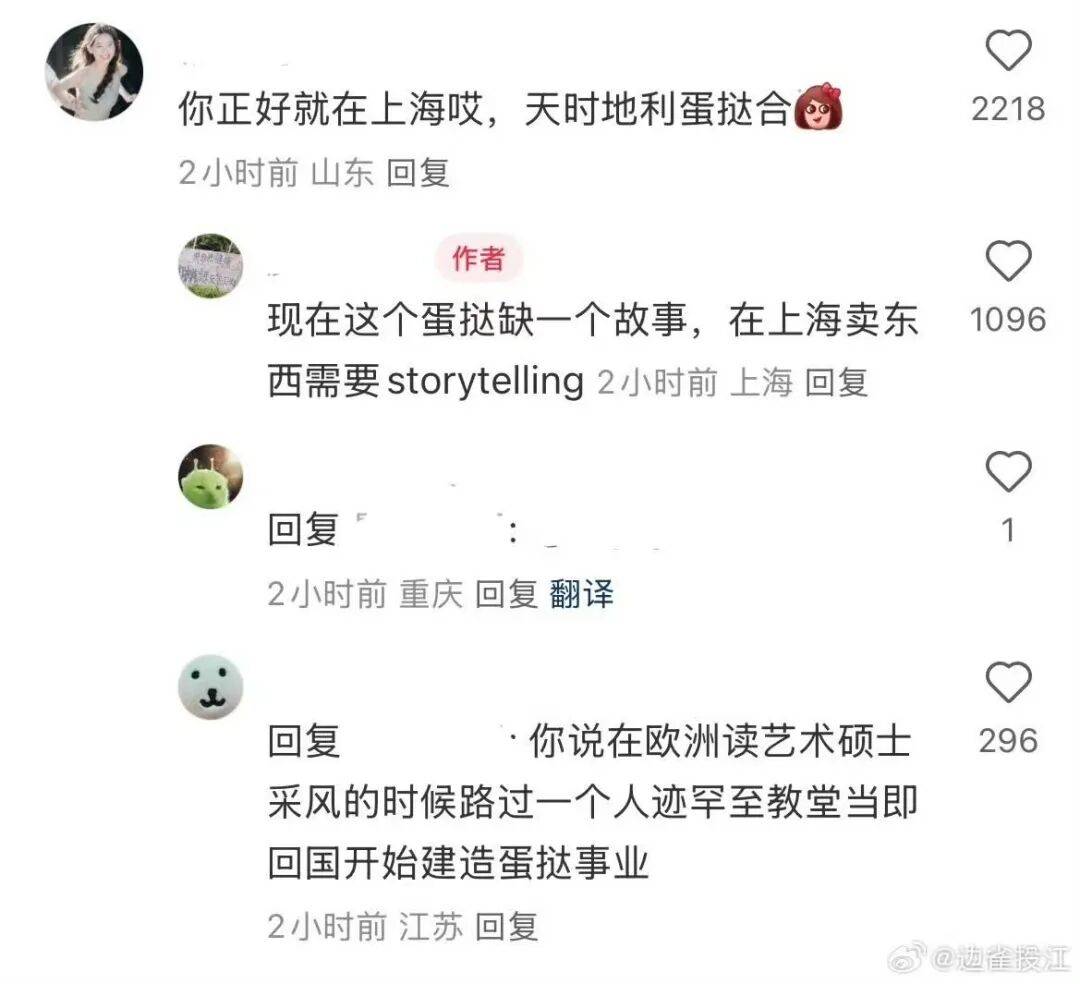Reply to the Shandong comment
The width and height of the screenshot is (1080, 984).
(417, 172)
